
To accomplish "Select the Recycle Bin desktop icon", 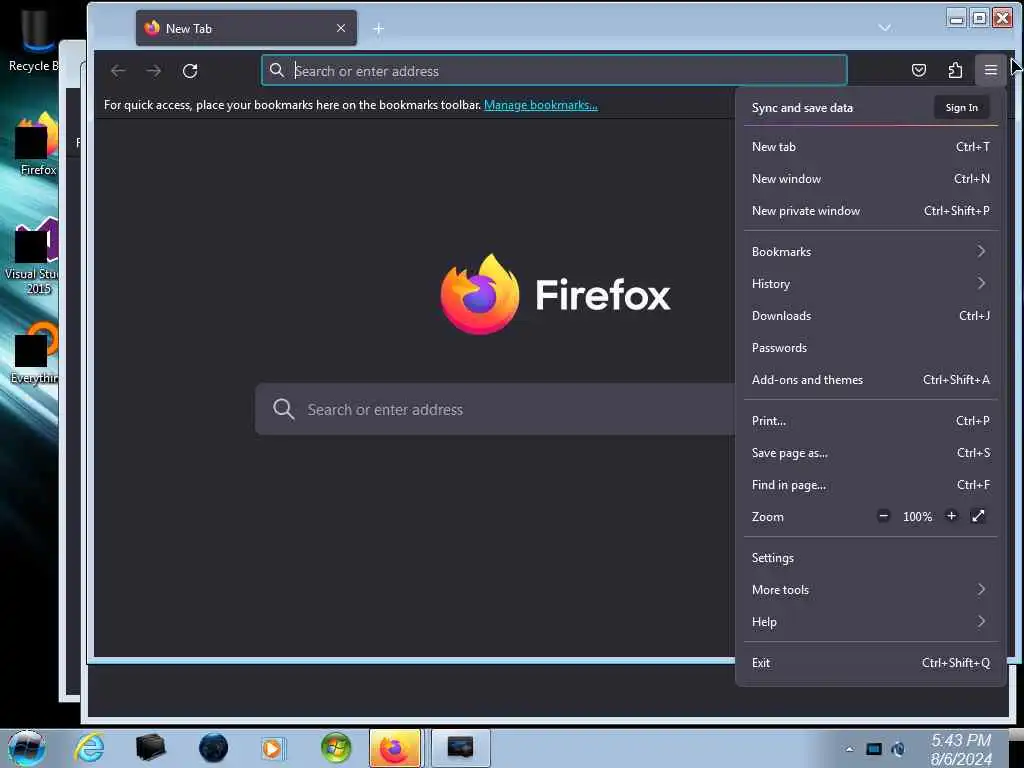I will click(x=33, y=39).
